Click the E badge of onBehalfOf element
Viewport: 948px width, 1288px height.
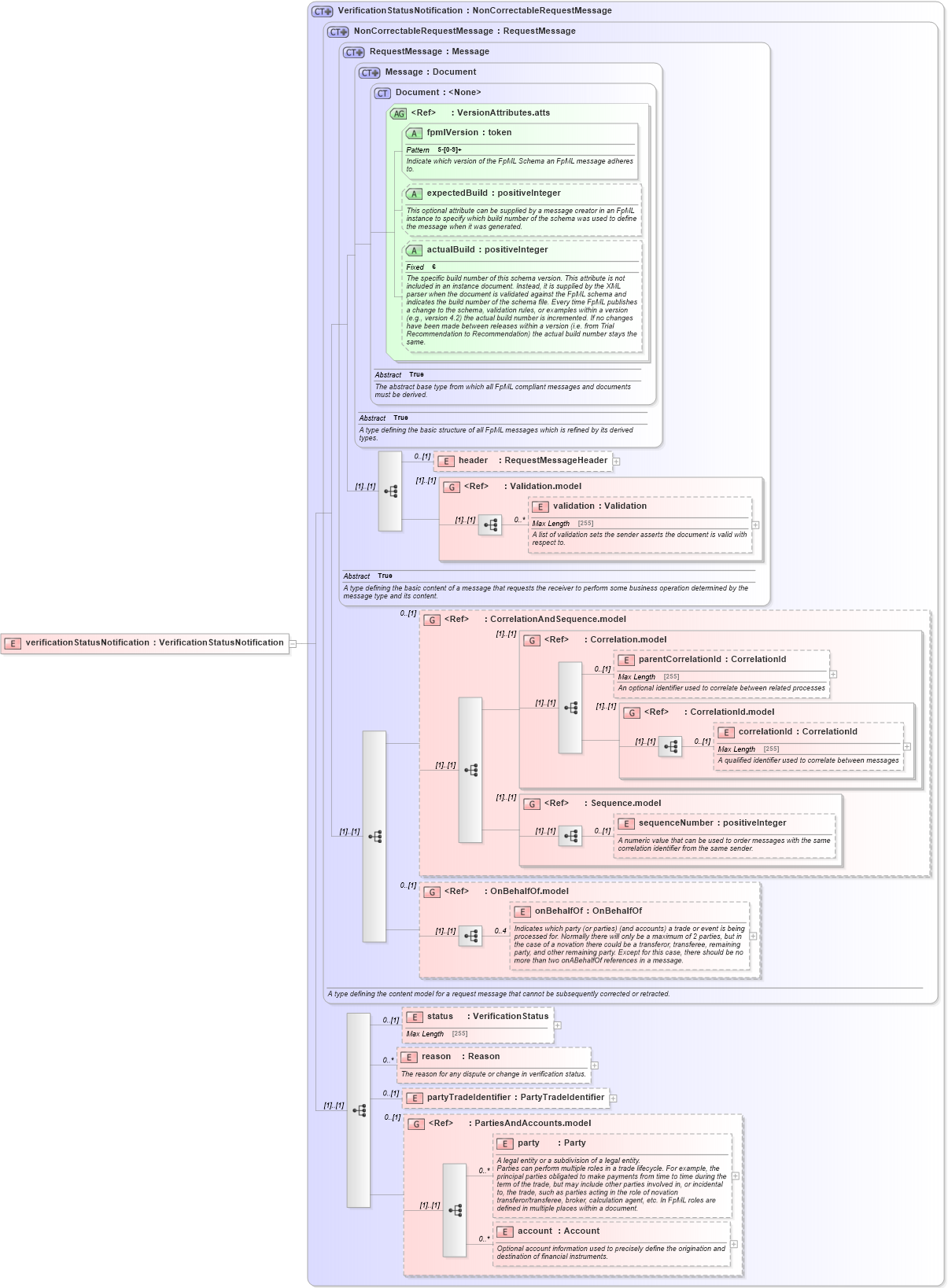tap(522, 911)
